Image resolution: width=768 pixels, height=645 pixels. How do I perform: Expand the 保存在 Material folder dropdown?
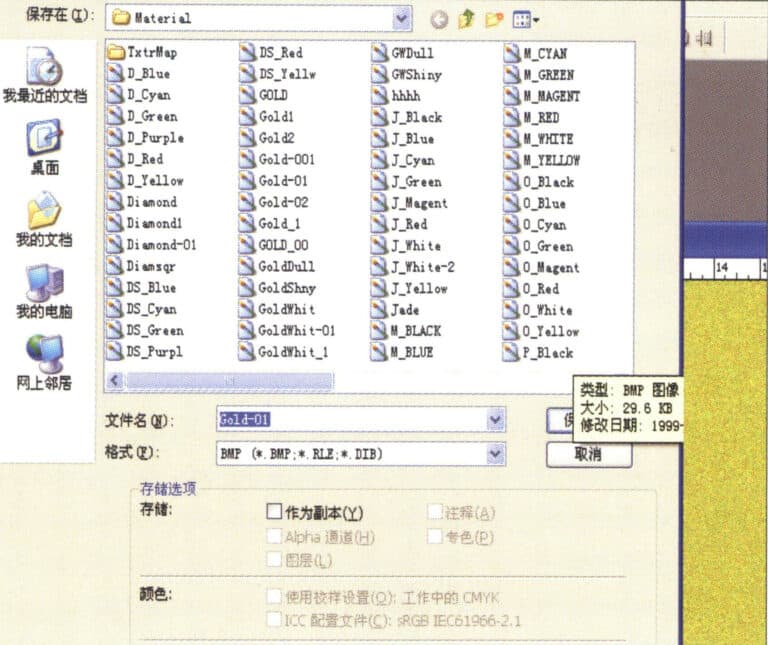click(x=402, y=19)
